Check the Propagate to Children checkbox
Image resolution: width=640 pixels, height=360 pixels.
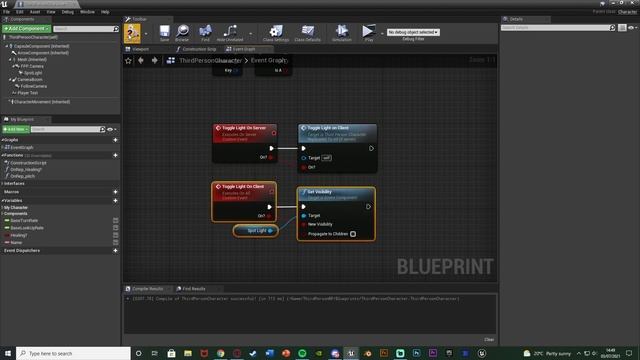point(353,234)
